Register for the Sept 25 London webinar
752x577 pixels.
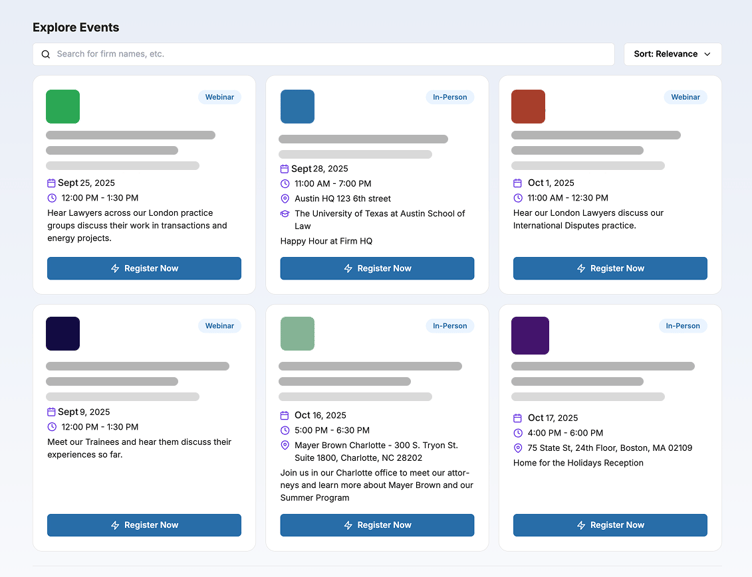(x=144, y=268)
